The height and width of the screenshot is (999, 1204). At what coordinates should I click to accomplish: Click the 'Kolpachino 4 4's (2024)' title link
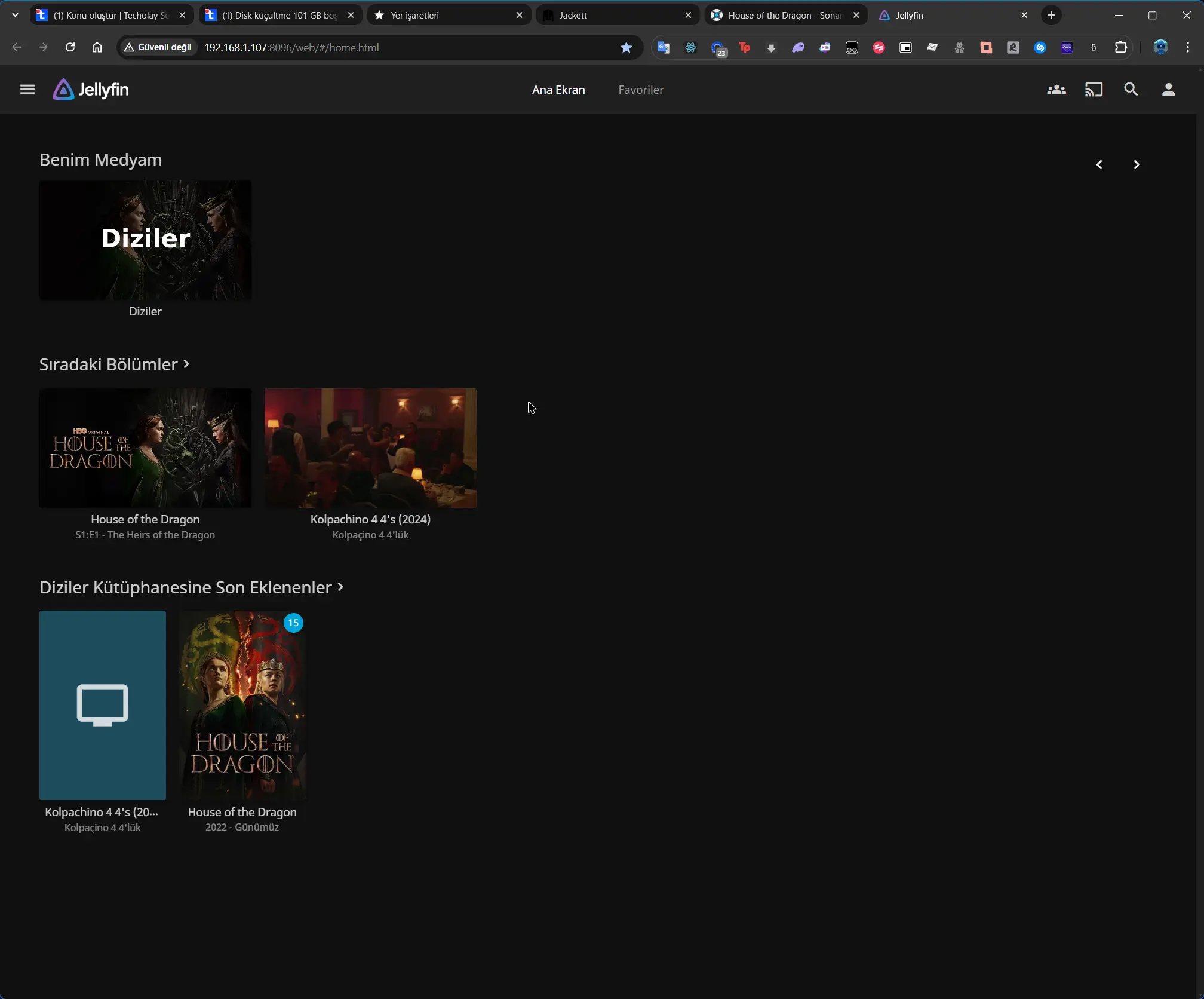[x=370, y=519]
